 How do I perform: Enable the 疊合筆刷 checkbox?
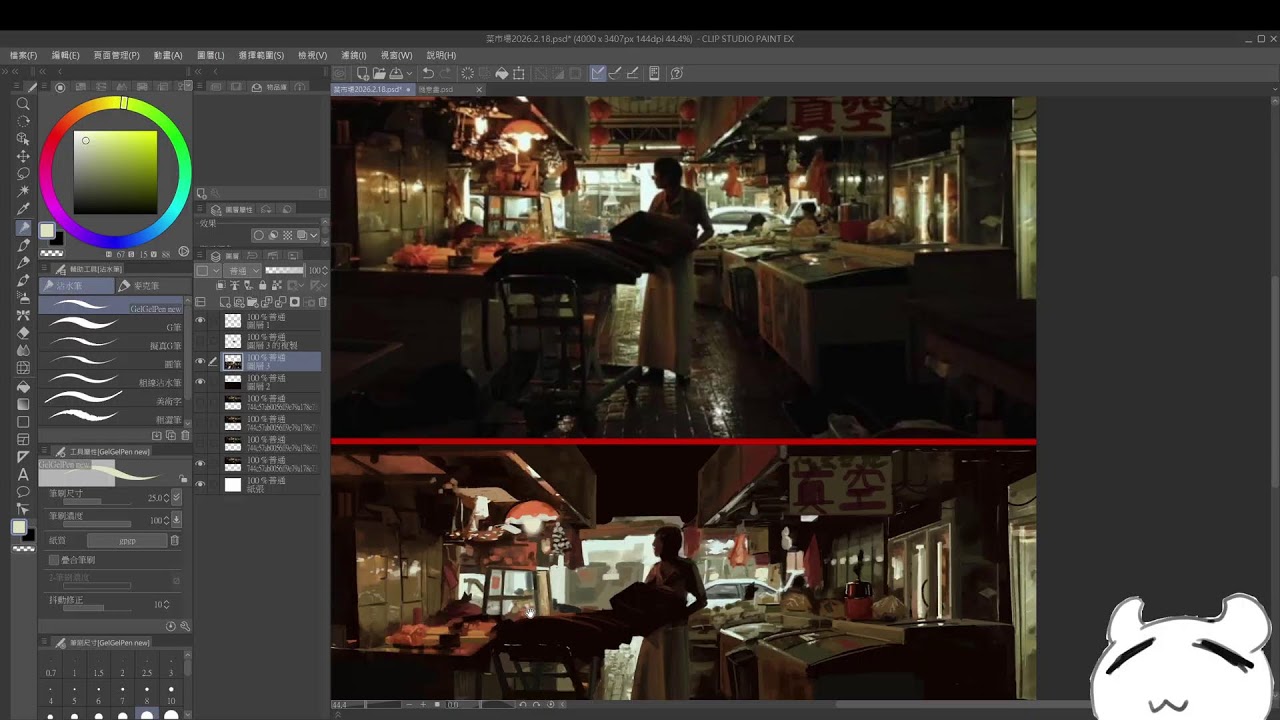(x=54, y=560)
